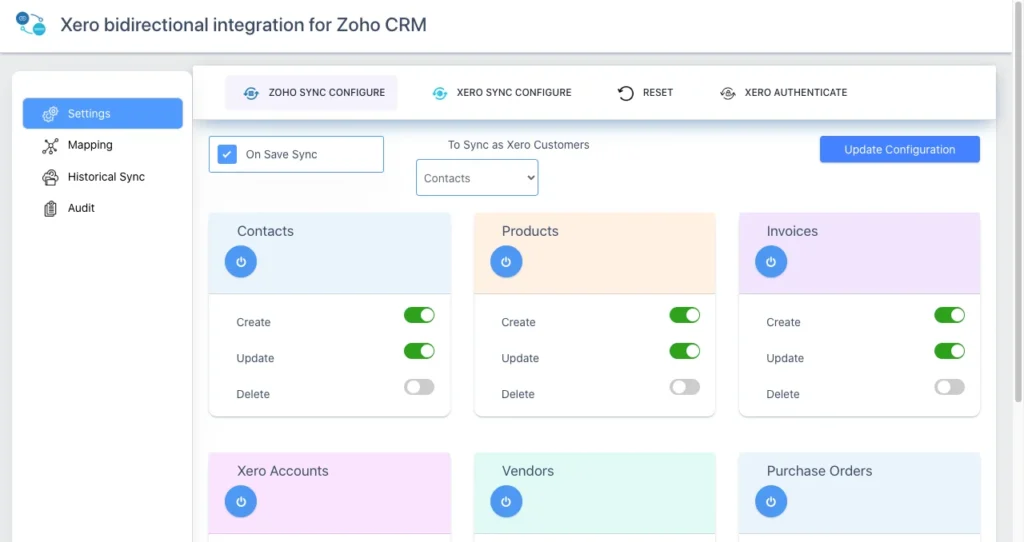Viewport: 1024px width, 542px height.
Task: Click the Invoices card power button
Action: coord(771,261)
